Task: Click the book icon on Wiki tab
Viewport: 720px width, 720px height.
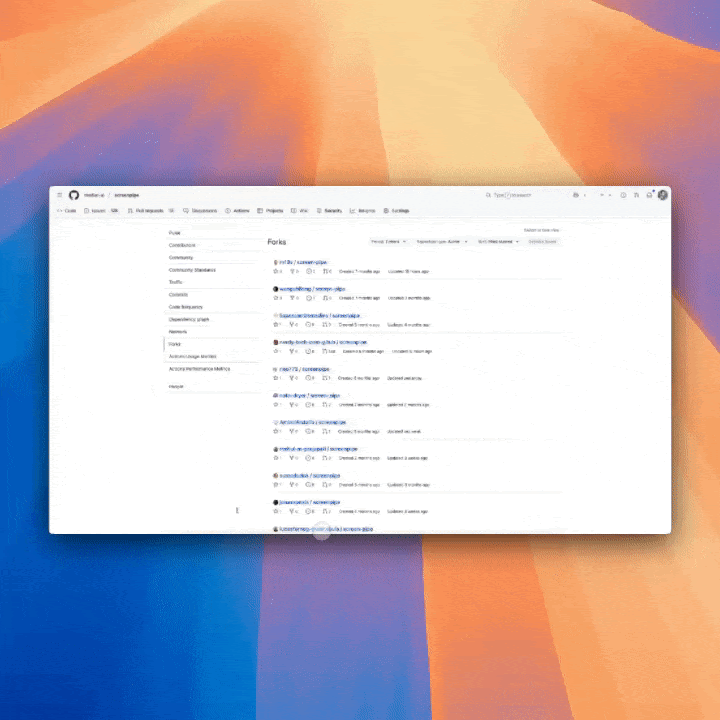Action: tap(293, 211)
